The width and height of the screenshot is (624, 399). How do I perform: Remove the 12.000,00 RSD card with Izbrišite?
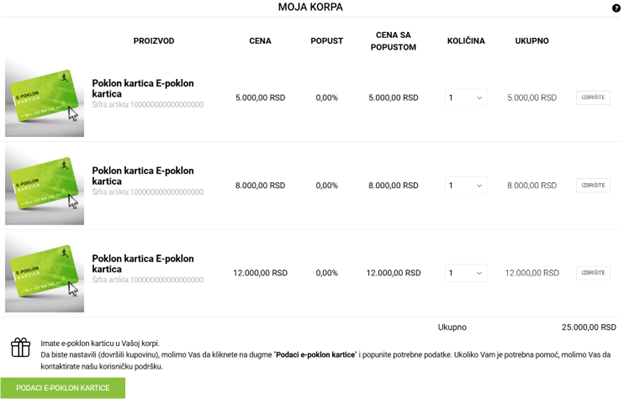tap(593, 273)
